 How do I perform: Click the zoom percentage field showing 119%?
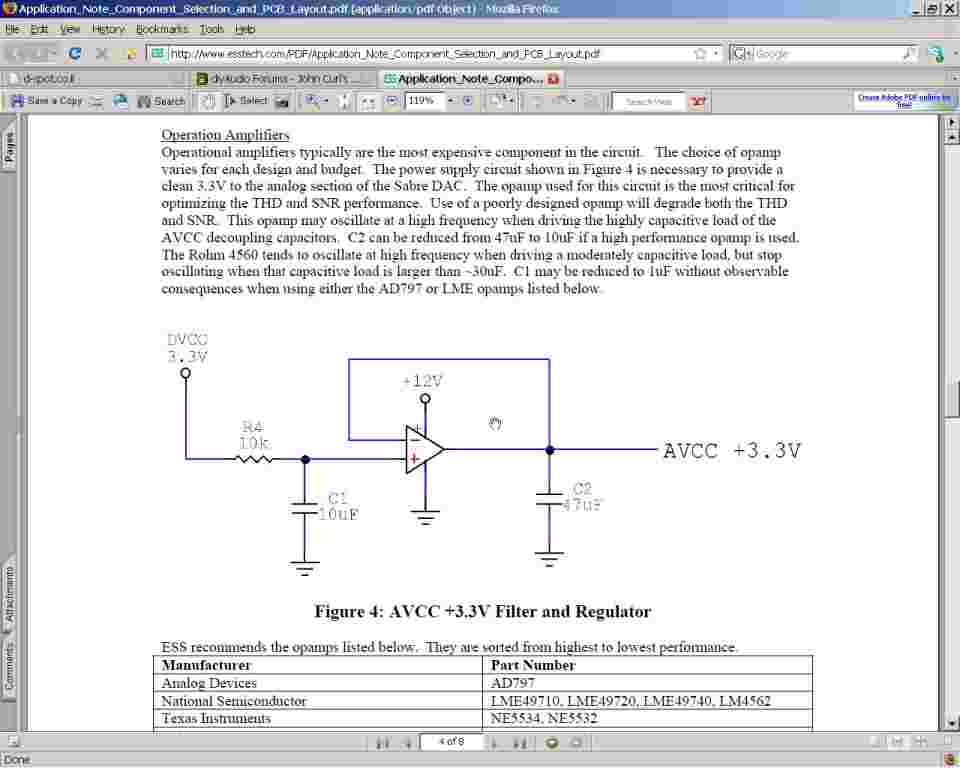pos(423,100)
